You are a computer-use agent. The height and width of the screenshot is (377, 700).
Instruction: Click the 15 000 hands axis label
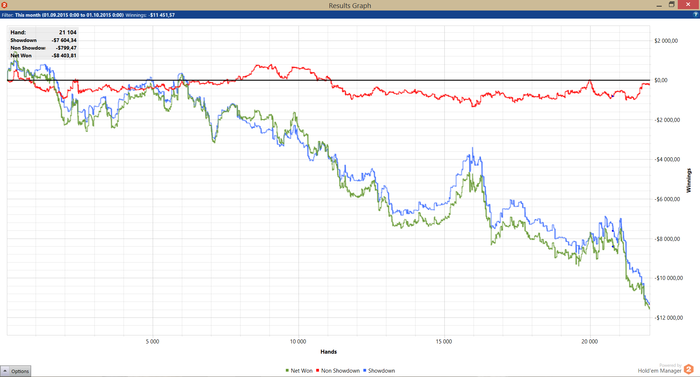(444, 342)
